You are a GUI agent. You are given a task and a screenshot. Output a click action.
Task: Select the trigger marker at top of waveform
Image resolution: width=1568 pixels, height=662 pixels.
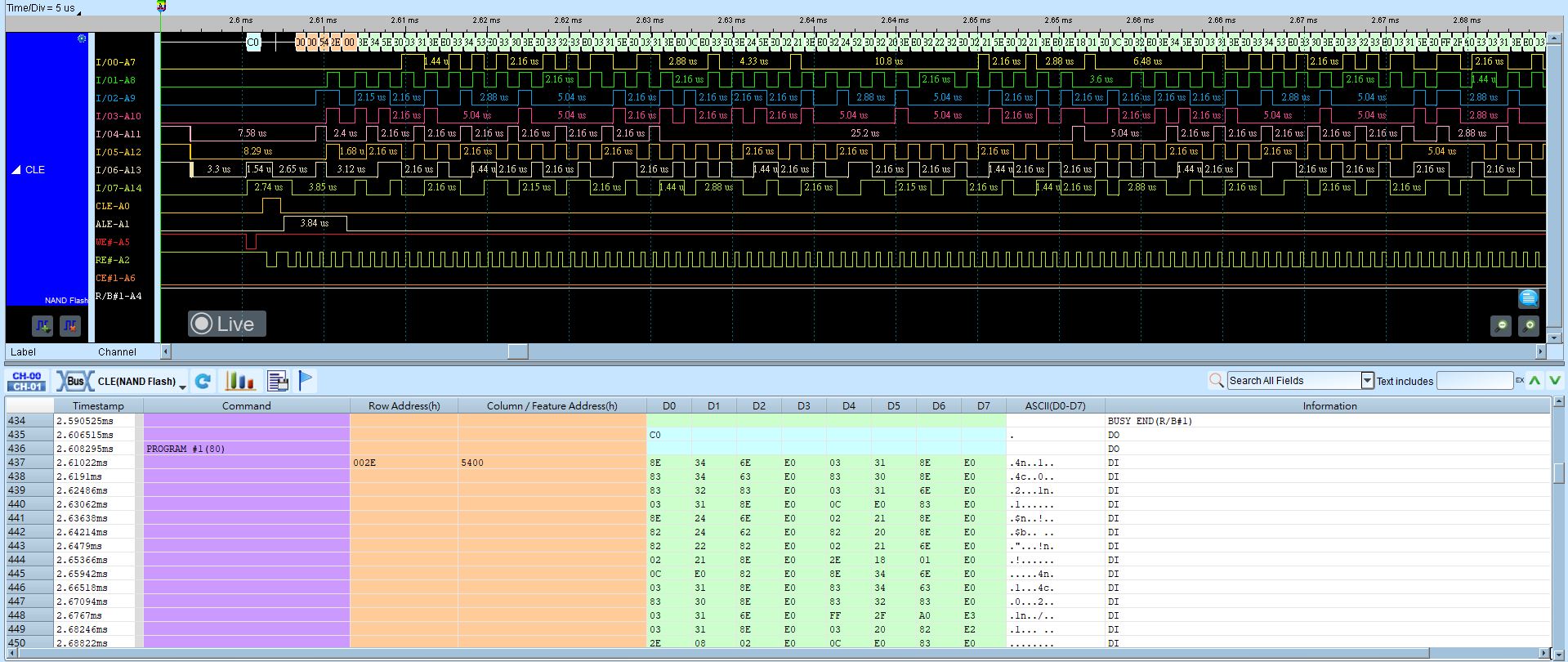(161, 6)
